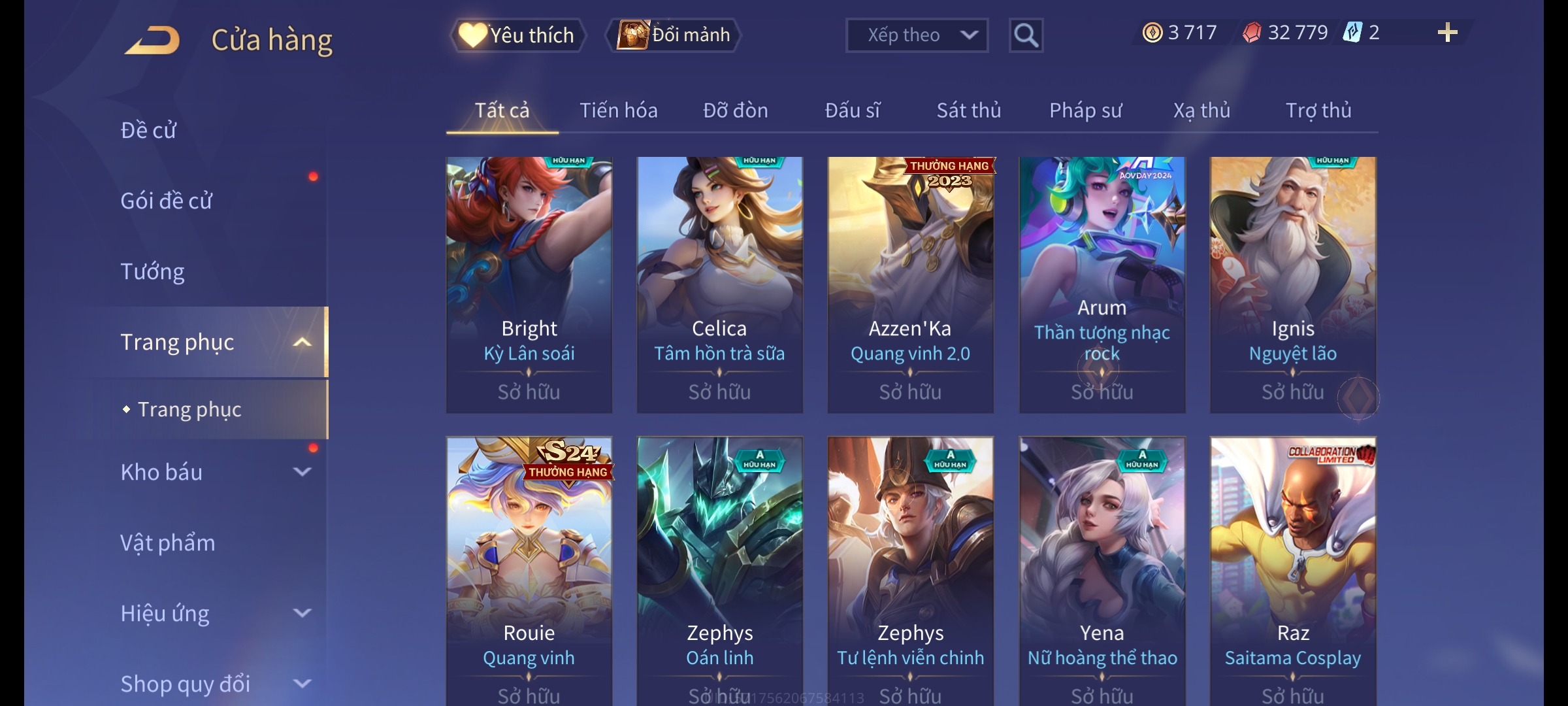Click the heart icon in Yêu thích
Viewport: 1568px width, 706px height.
coord(472,35)
